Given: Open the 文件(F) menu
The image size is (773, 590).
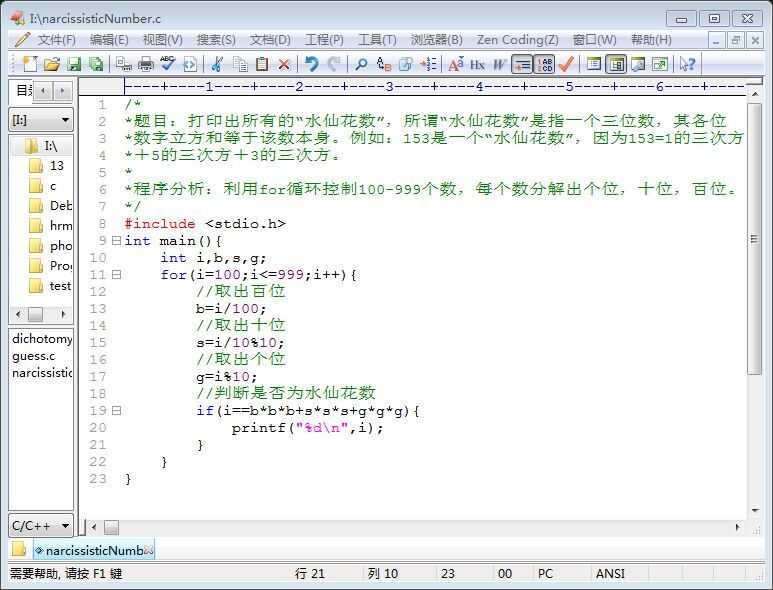Looking at the screenshot, I should point(57,40).
